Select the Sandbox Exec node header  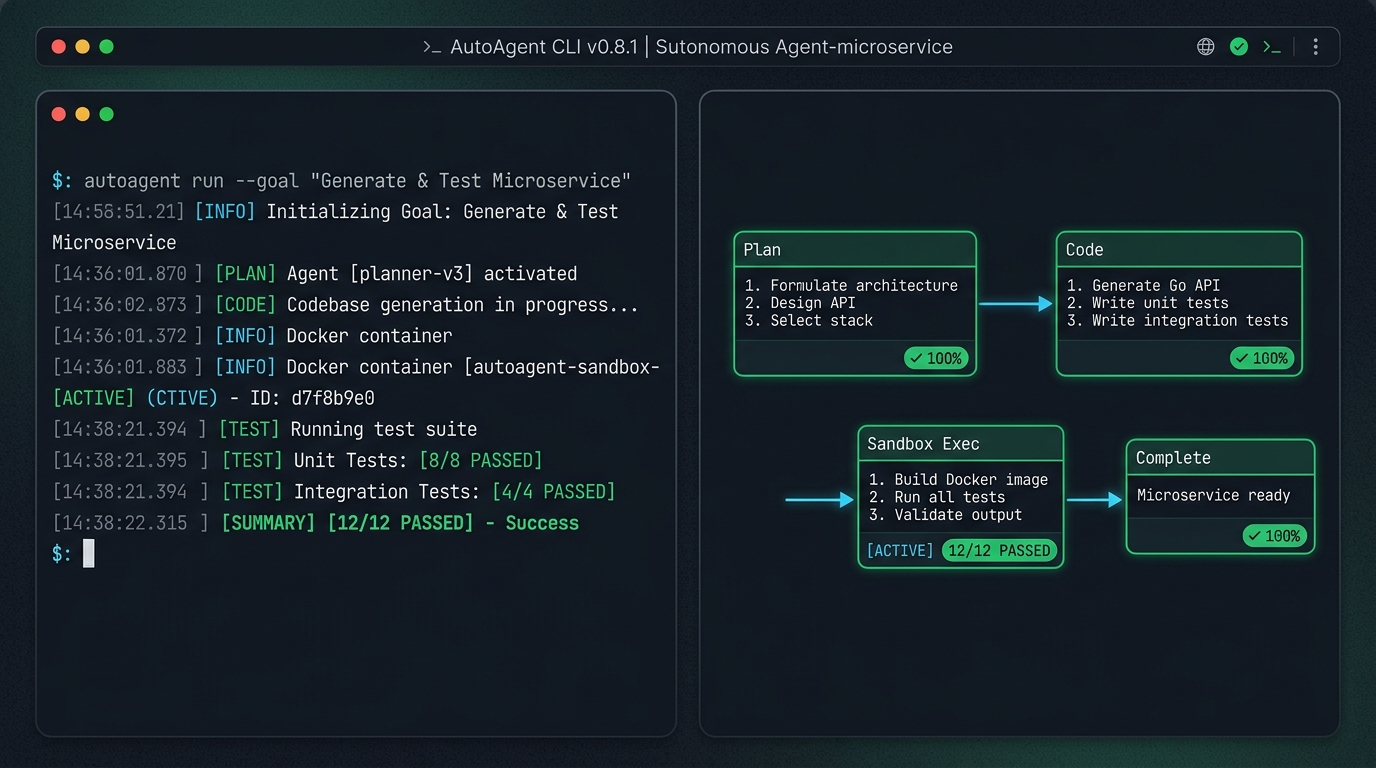pos(960,444)
